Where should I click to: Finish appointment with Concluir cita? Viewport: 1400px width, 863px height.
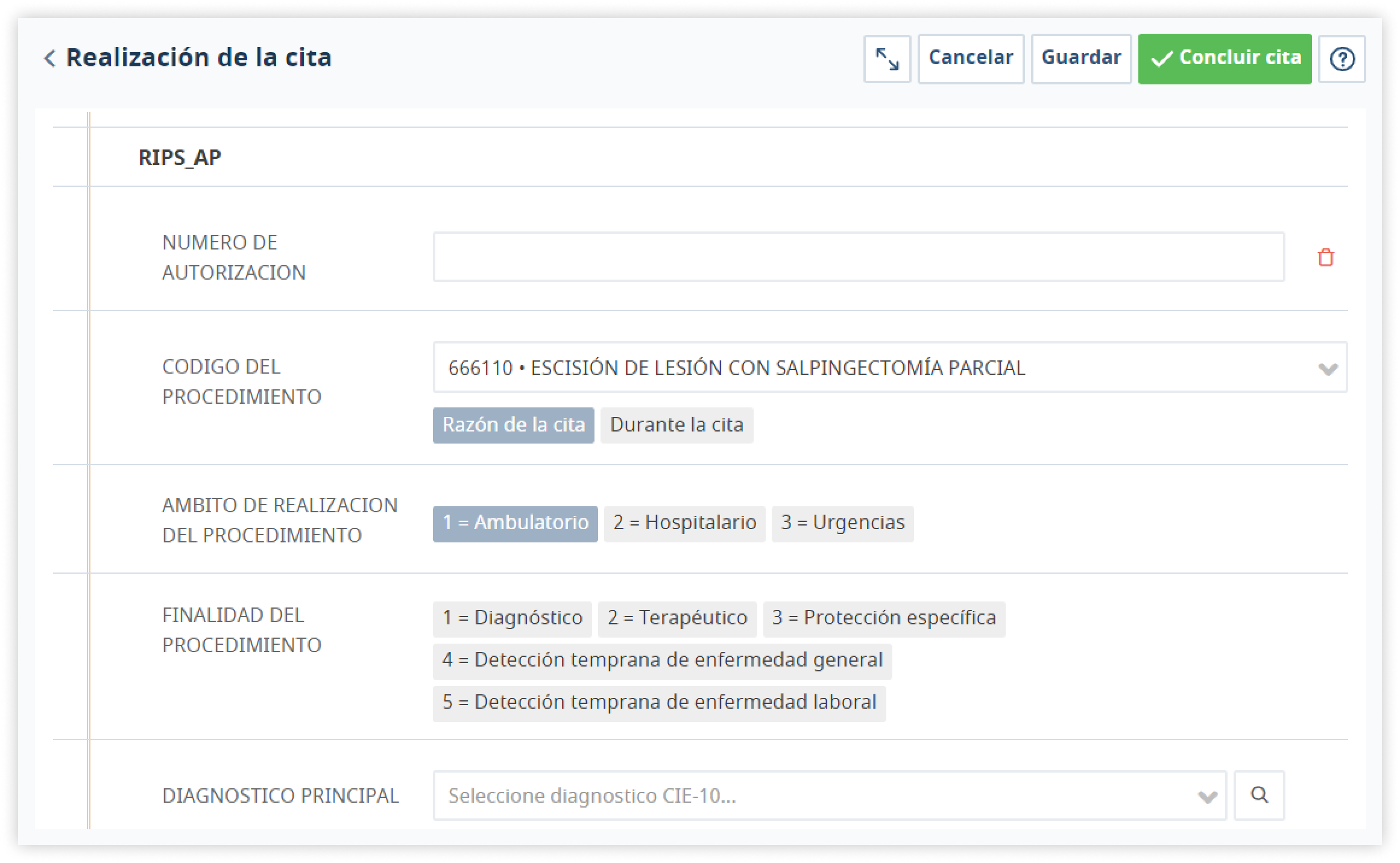1225,58
